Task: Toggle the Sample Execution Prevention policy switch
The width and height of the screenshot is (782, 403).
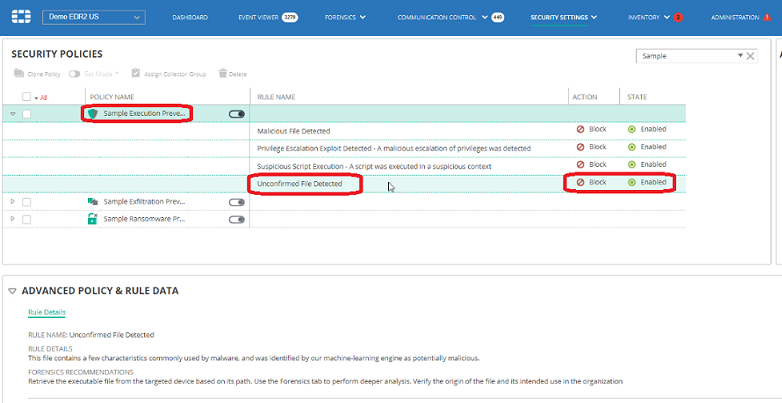Action: 237,114
